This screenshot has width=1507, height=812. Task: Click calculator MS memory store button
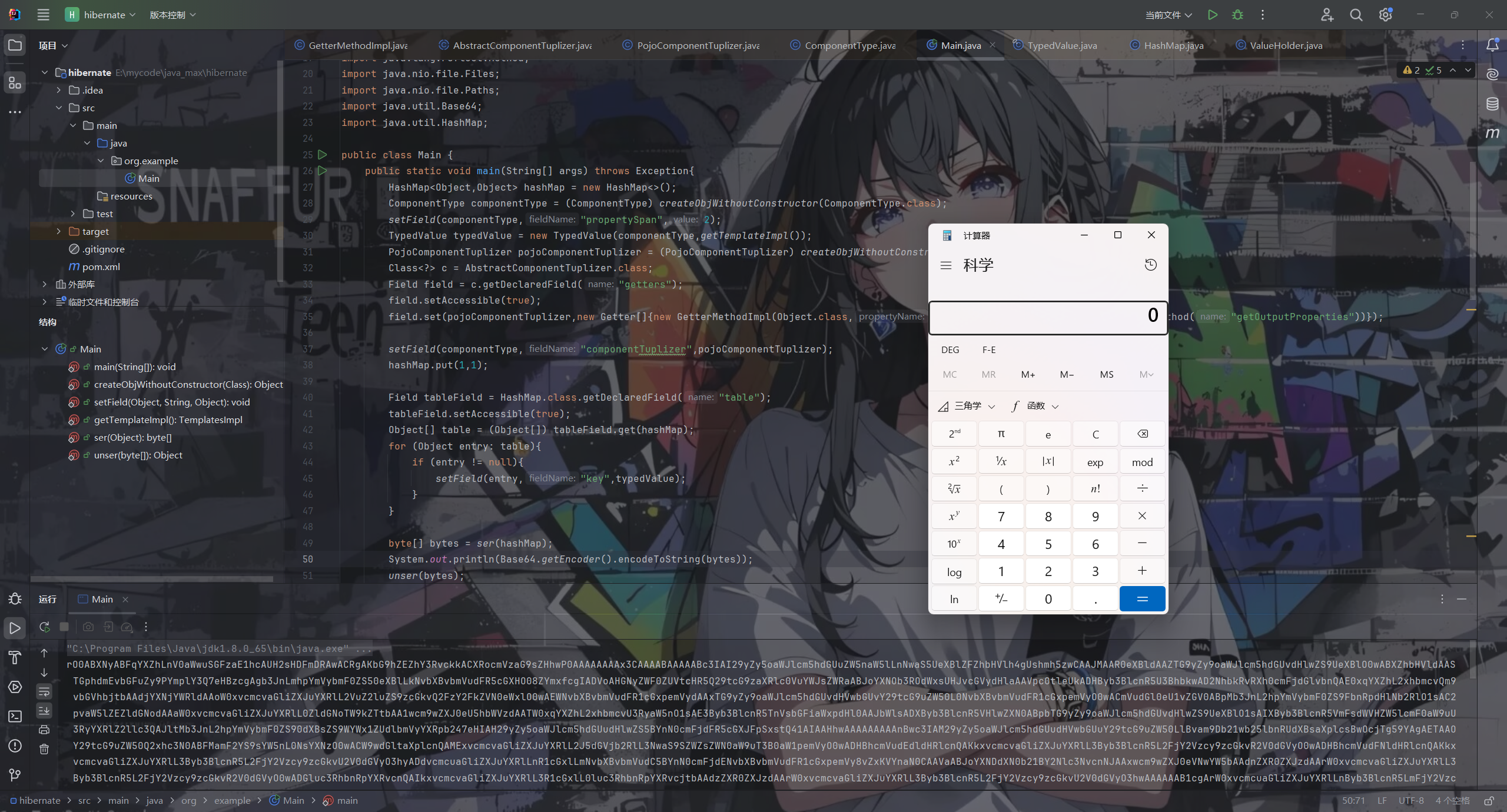click(1107, 374)
